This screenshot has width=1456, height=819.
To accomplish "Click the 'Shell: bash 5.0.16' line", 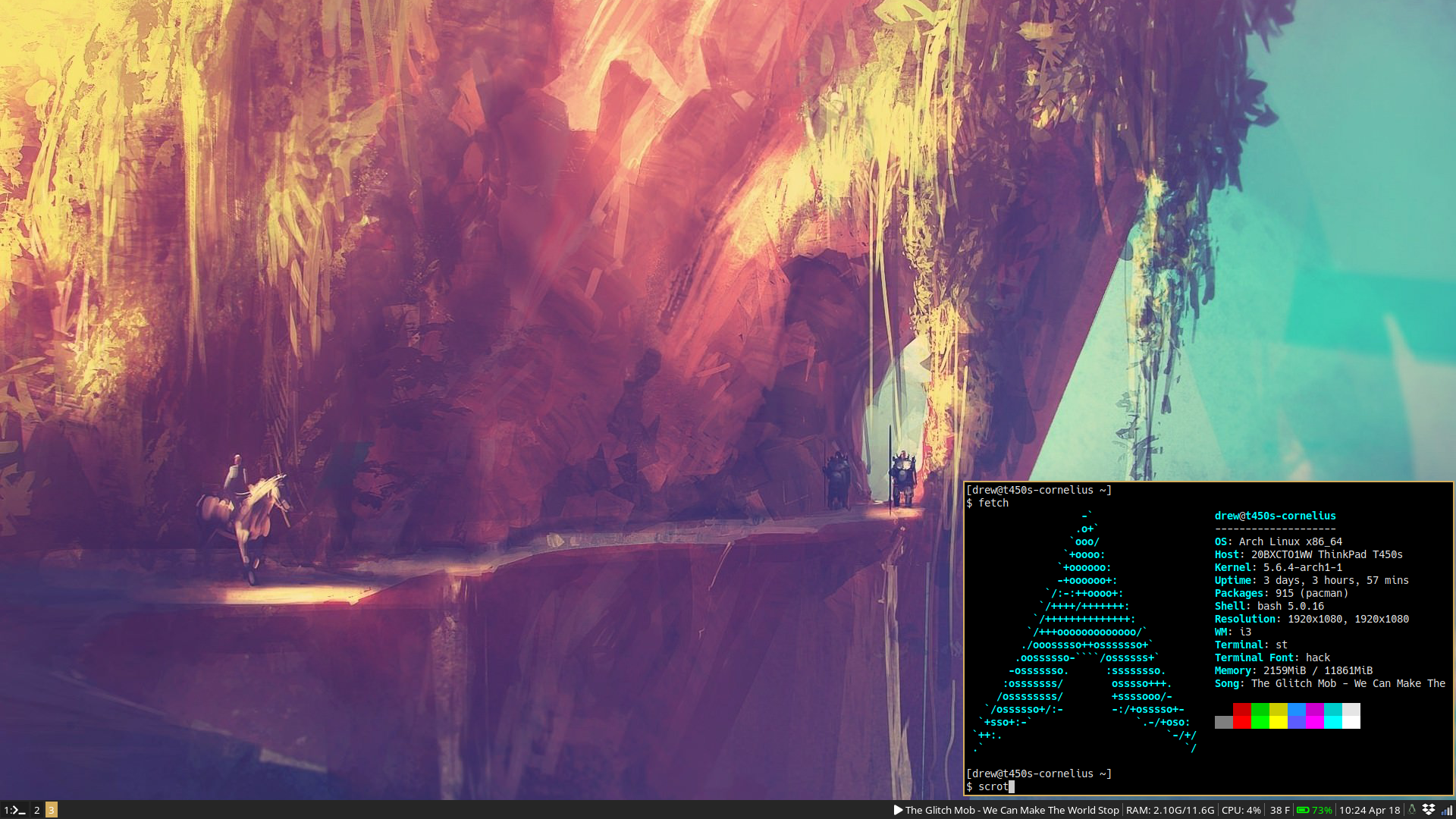I will [x=1269, y=606].
